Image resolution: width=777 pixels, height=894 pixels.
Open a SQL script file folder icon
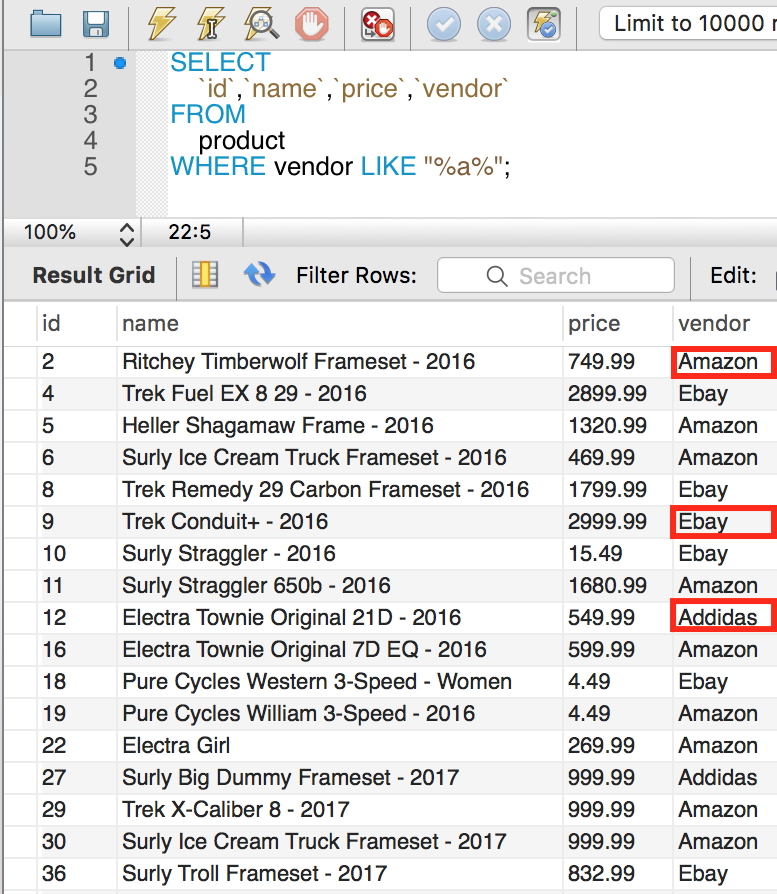click(x=46, y=25)
